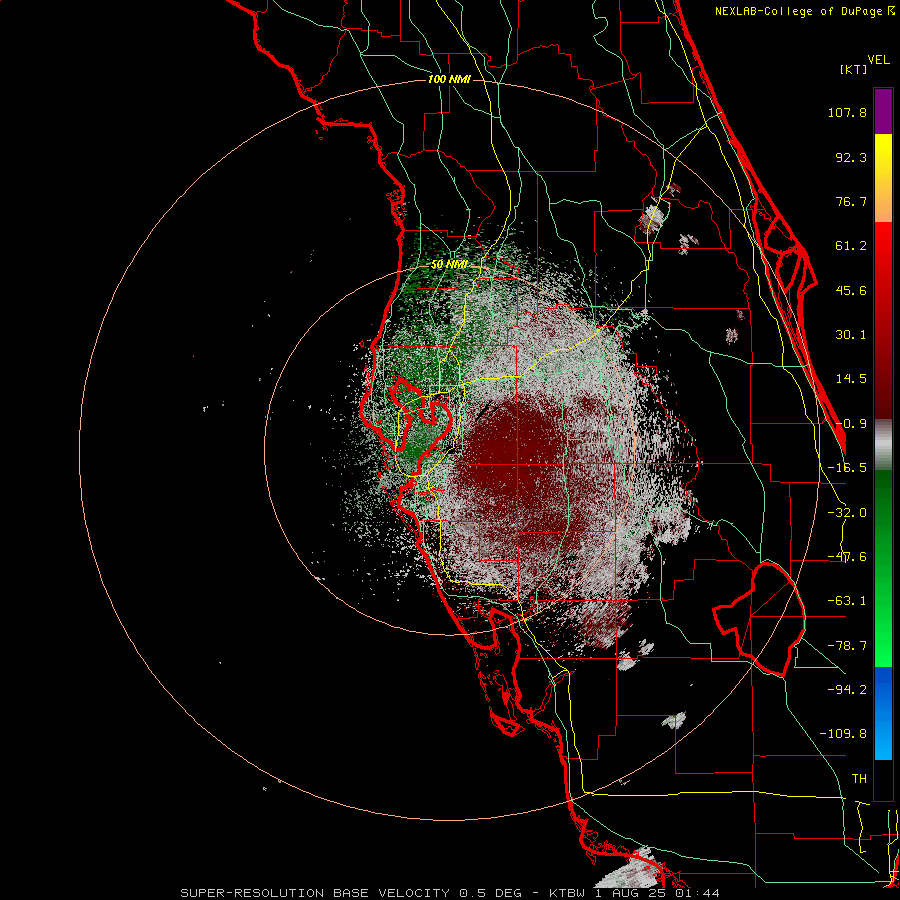Select the -0.9 value on velocity scale
900x900 pixels.
point(851,424)
